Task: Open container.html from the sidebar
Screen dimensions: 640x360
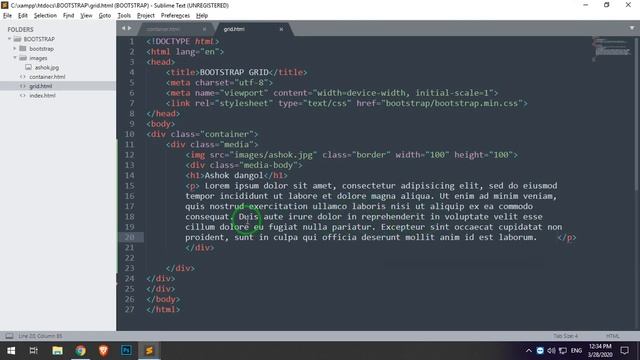Action: click(x=47, y=77)
